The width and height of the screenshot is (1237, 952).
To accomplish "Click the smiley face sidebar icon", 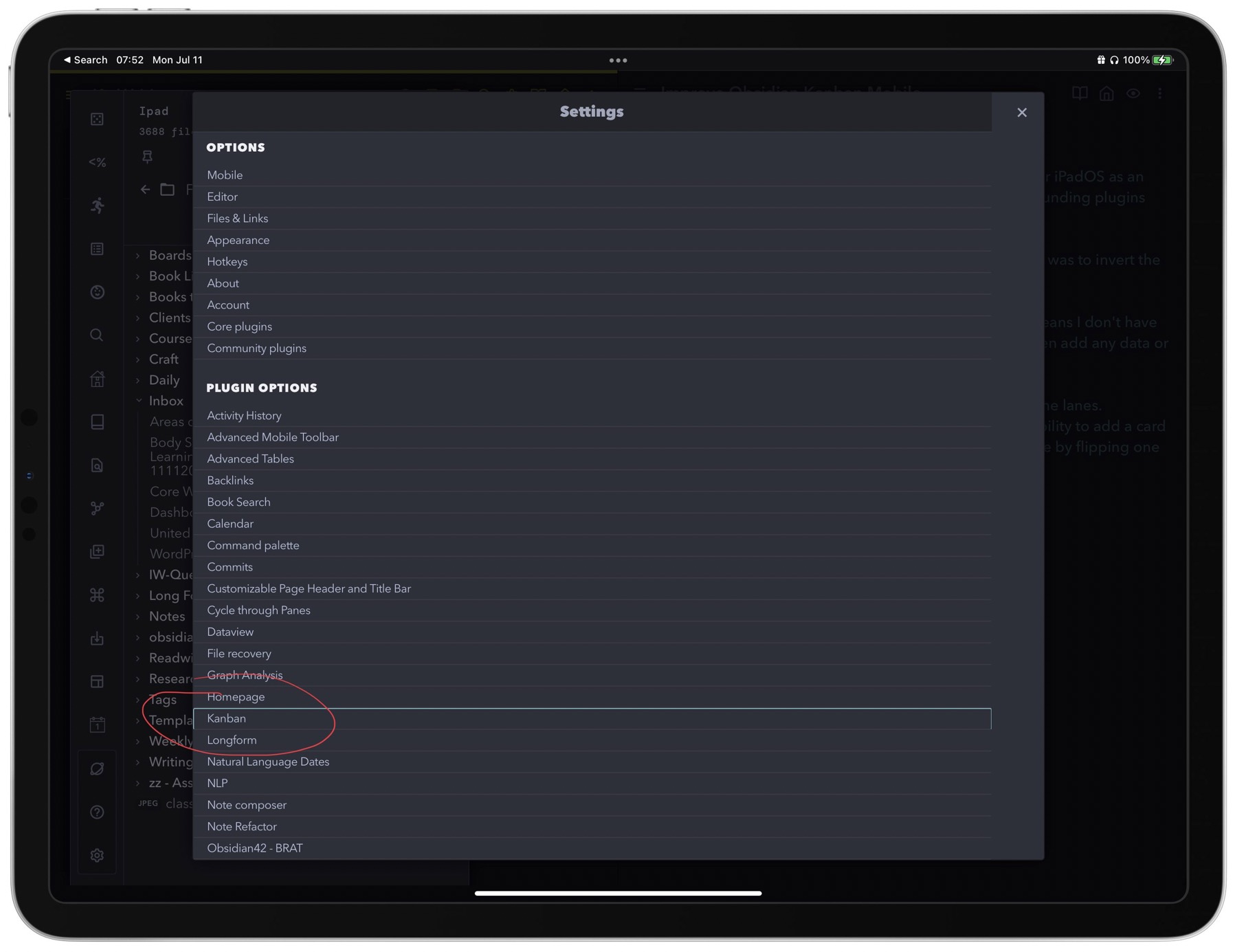I will (x=98, y=292).
